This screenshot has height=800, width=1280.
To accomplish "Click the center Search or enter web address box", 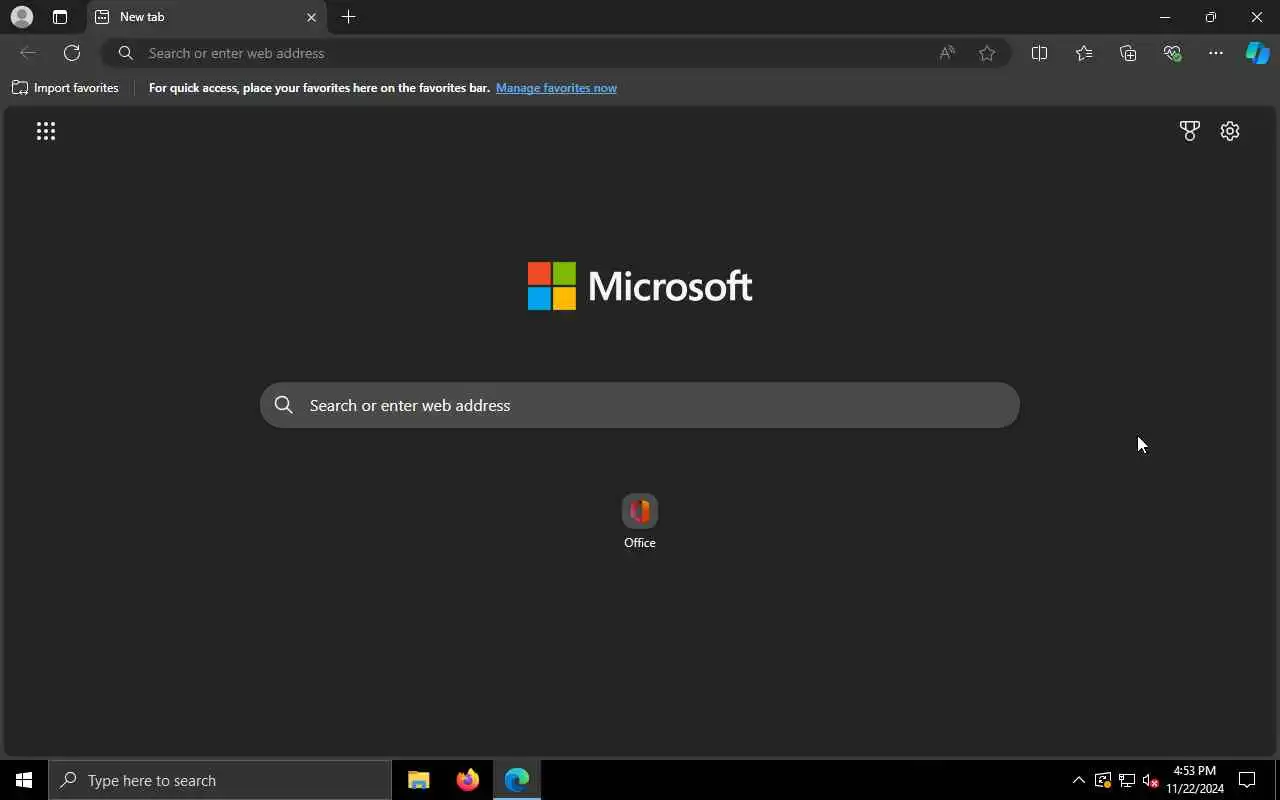I will (x=640, y=405).
